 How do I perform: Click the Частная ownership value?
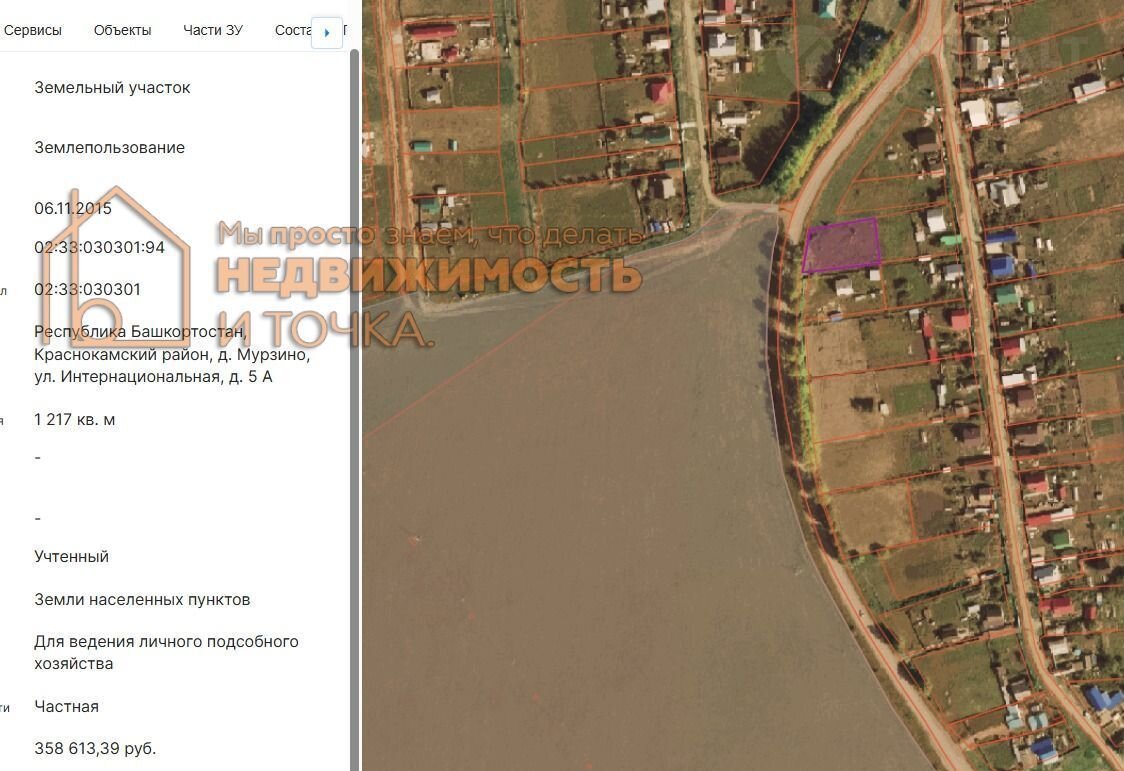(66, 706)
